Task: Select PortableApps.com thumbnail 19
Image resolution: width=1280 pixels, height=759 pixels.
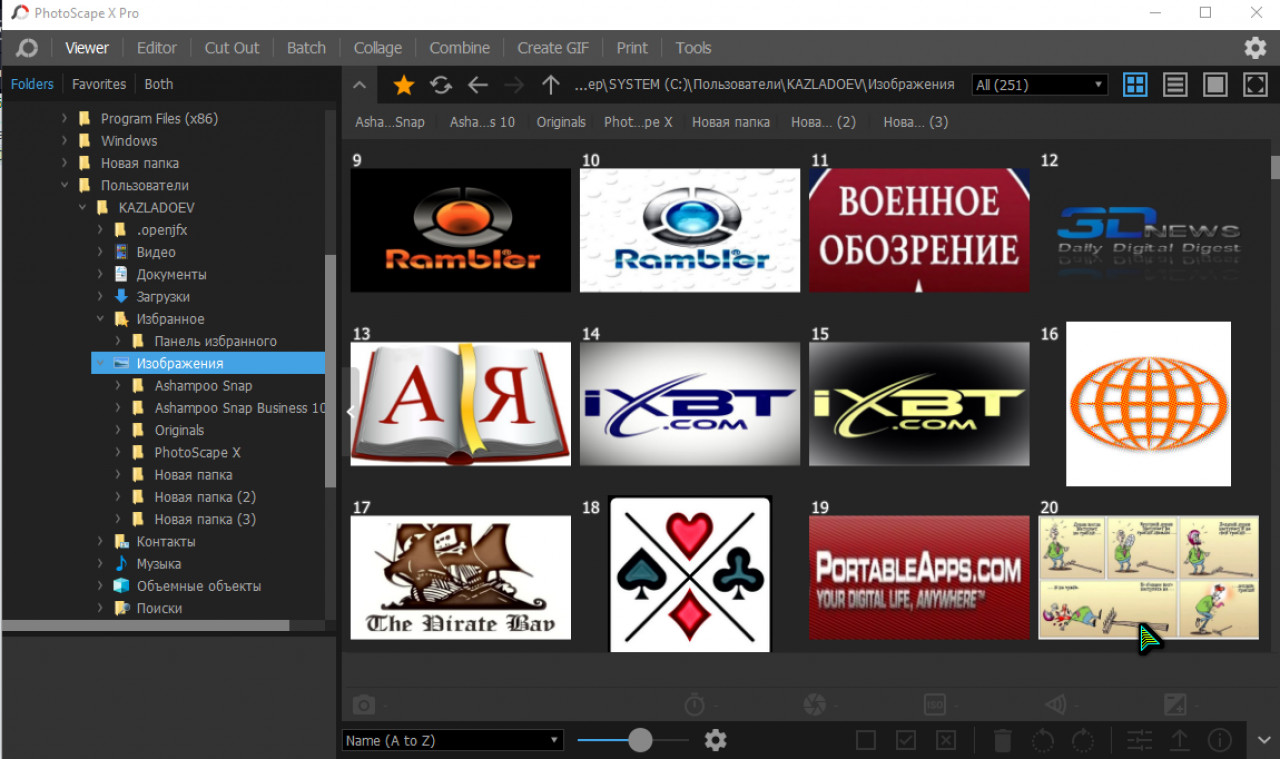Action: pyautogui.click(x=919, y=577)
